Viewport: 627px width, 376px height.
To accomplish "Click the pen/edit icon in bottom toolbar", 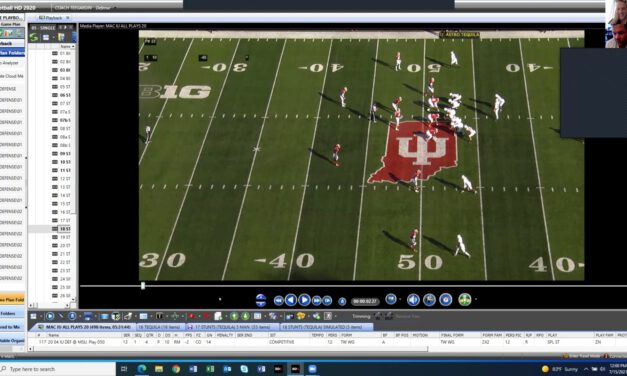I will click(x=128, y=316).
